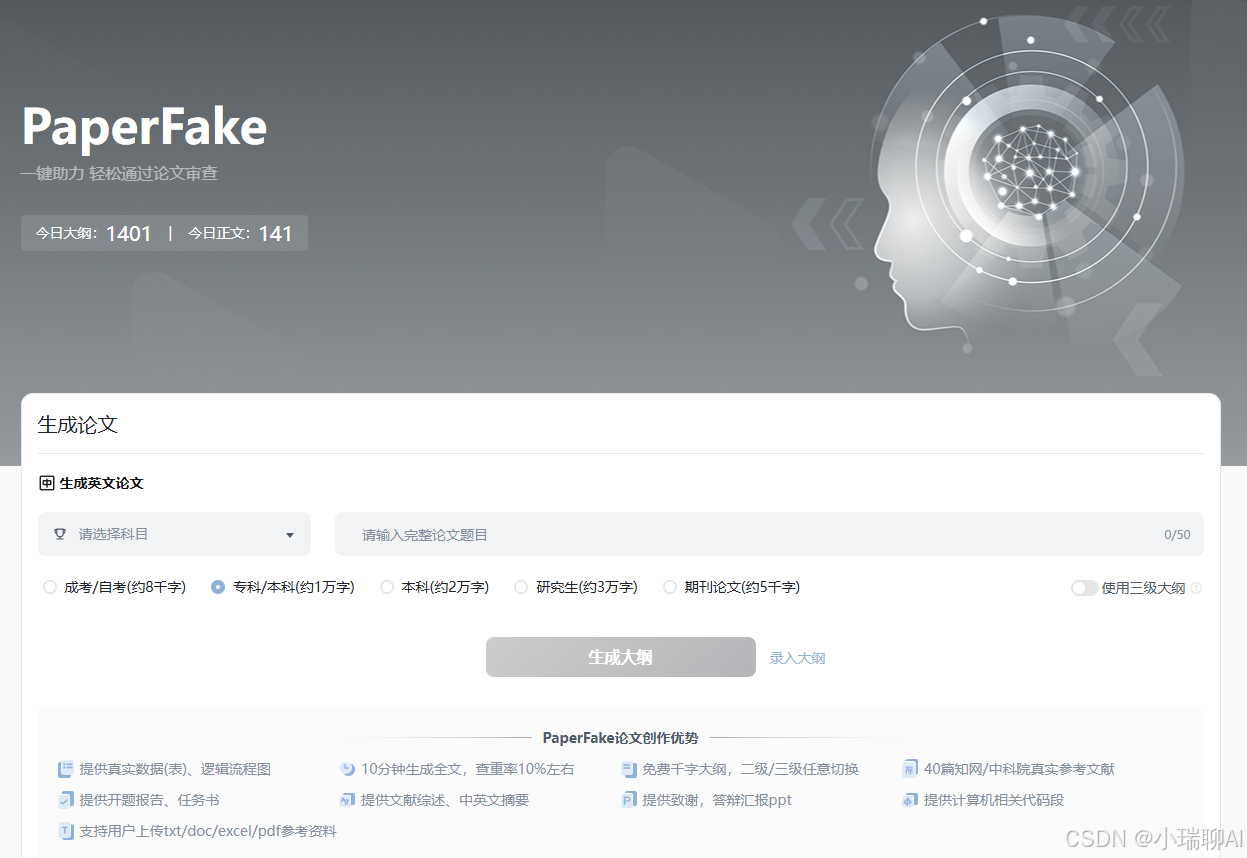Open the 请选择科目 subject dropdown

point(174,534)
